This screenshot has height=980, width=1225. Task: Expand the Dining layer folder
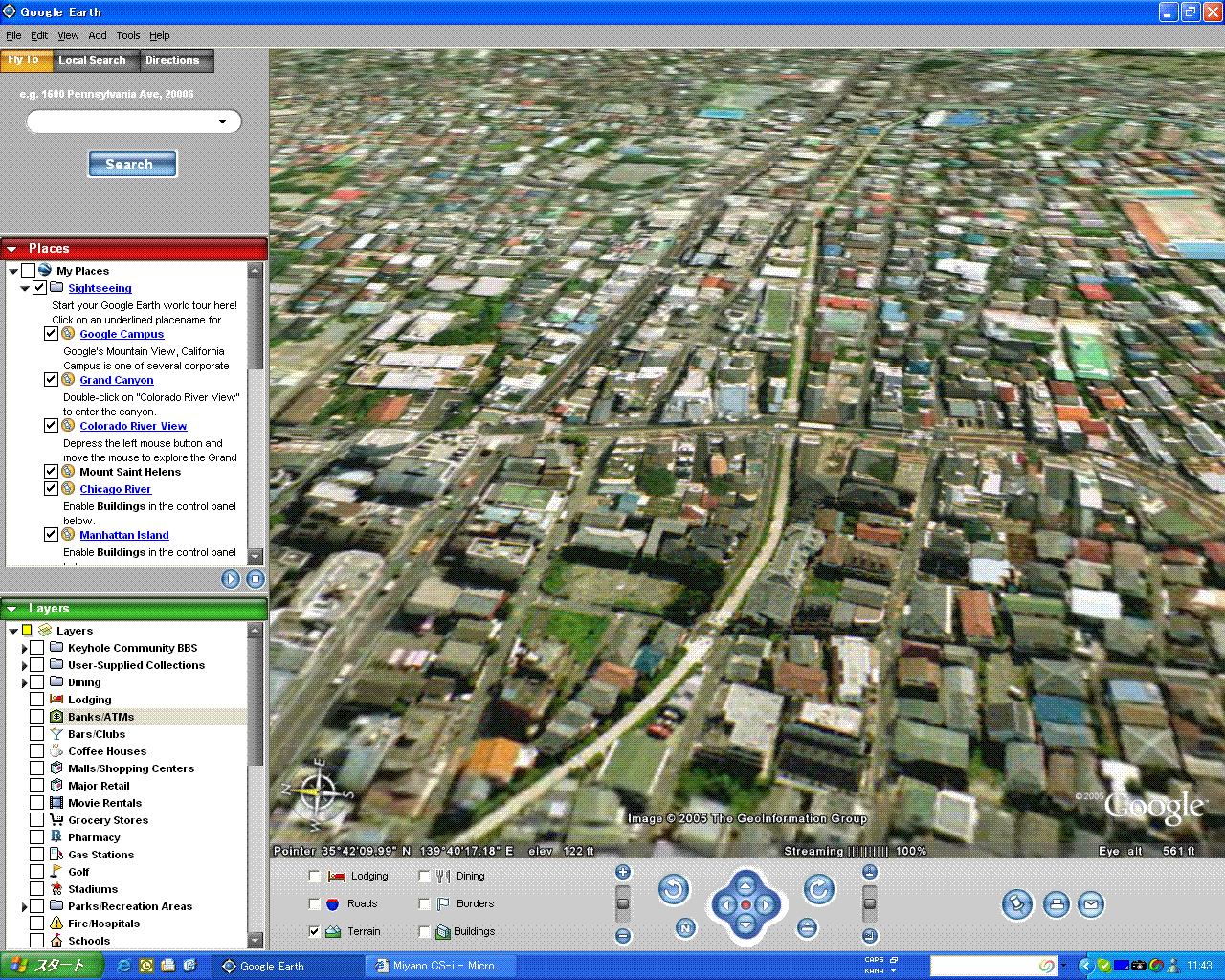[25, 682]
